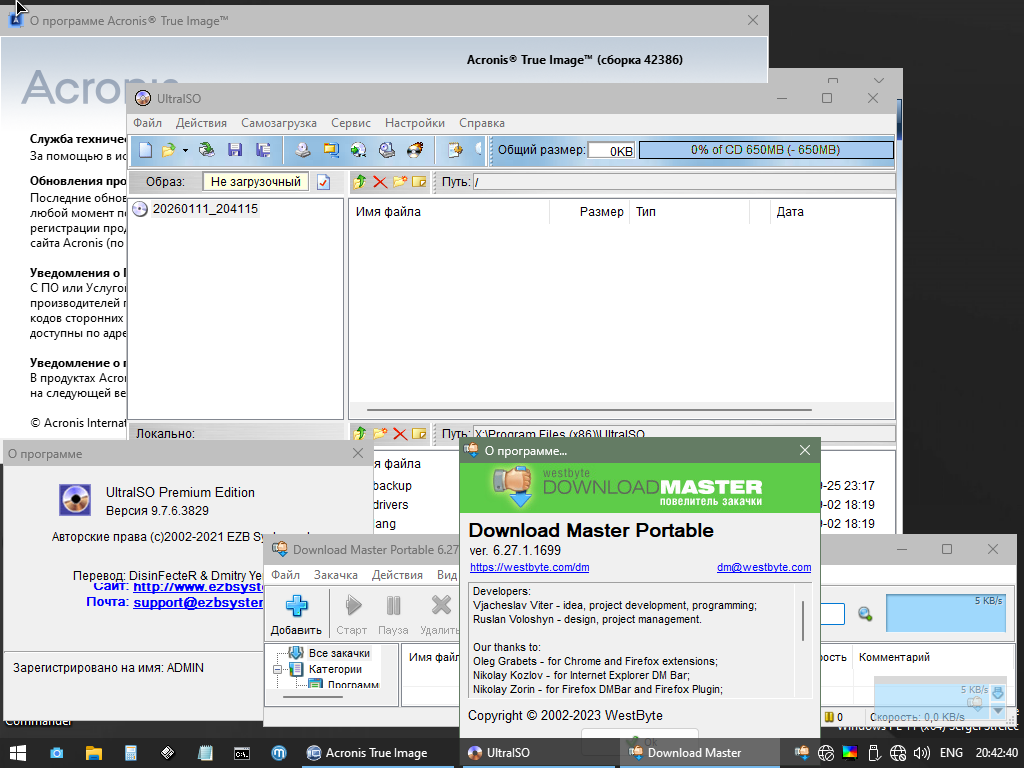The image size is (1024, 768).
Task: Click the drivers folder in local list
Action: point(391,505)
